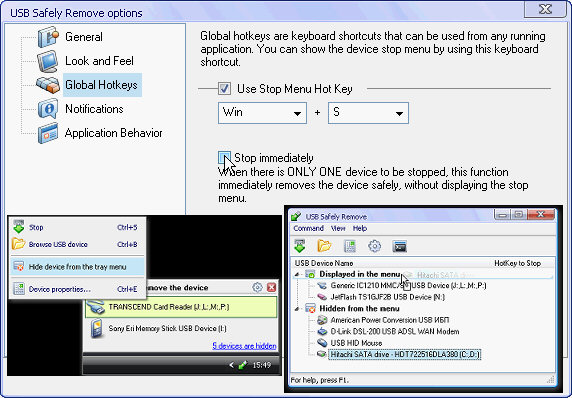The width and height of the screenshot is (572, 398).
Task: Click the Application Behavior window icon
Action: [x=48, y=133]
